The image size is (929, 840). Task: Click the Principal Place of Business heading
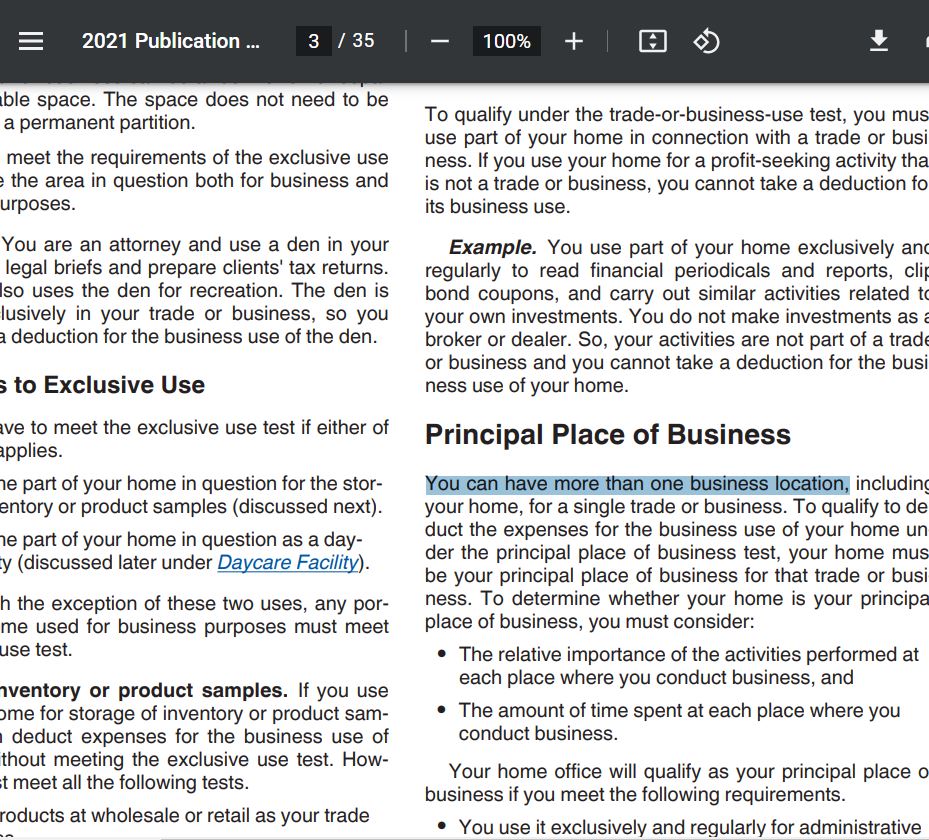tap(608, 435)
